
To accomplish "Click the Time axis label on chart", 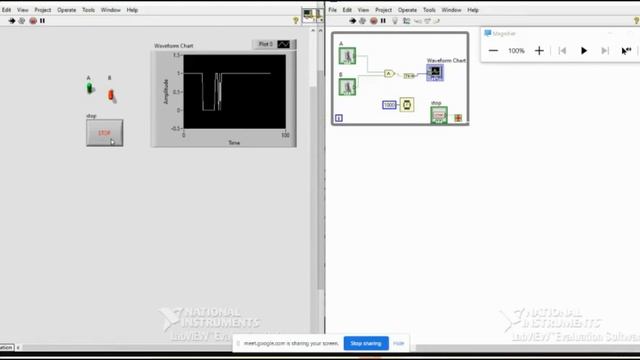I will (234, 142).
